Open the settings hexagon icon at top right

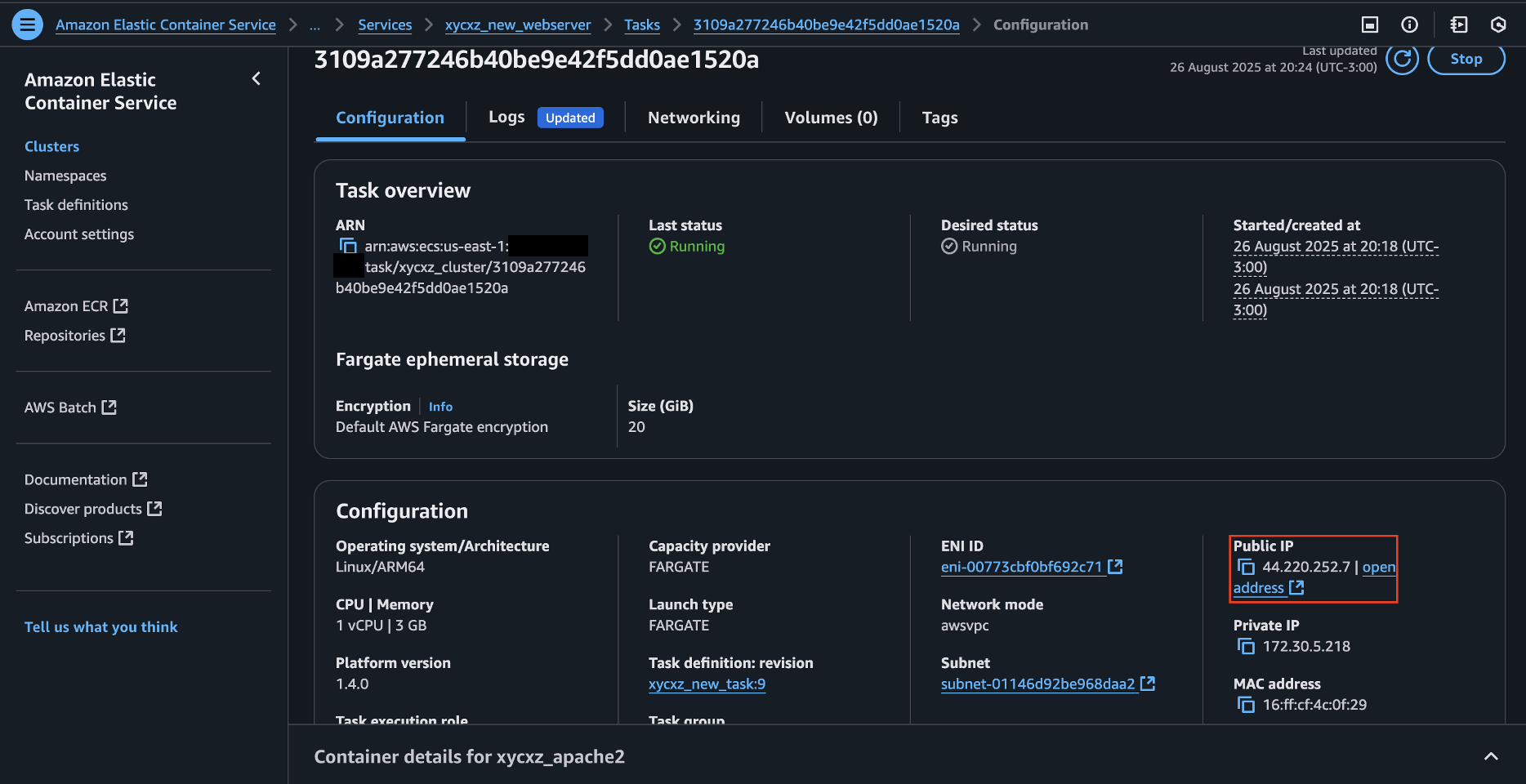click(1498, 24)
